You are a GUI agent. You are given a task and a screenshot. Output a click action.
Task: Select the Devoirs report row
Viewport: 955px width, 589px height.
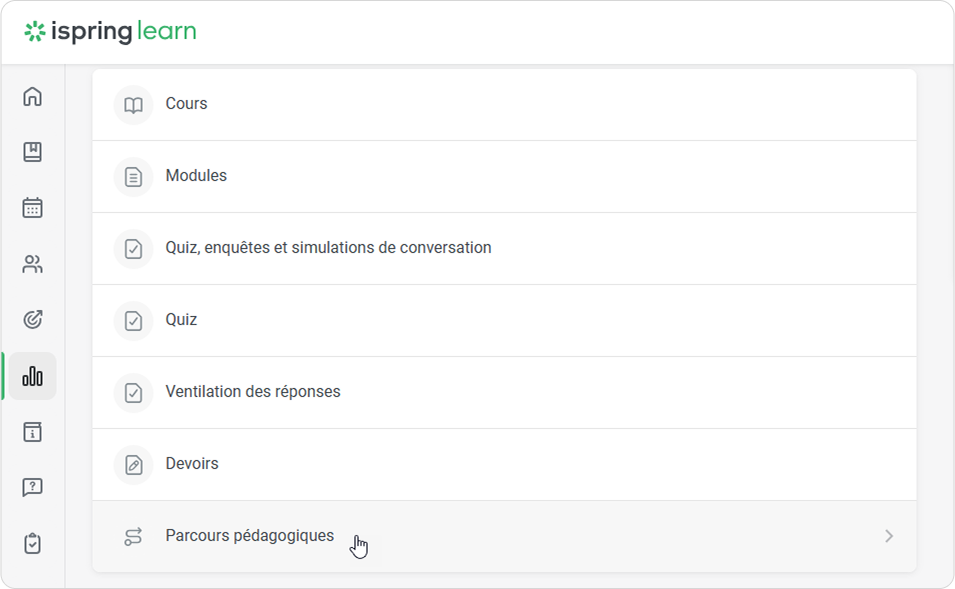click(x=192, y=464)
